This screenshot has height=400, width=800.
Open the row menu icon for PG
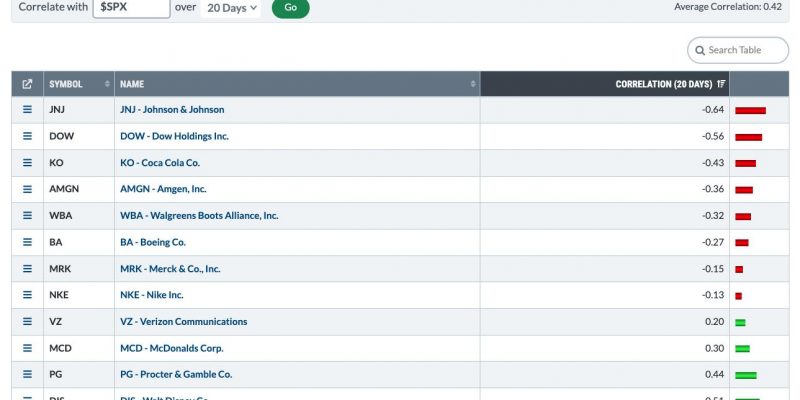click(28, 374)
